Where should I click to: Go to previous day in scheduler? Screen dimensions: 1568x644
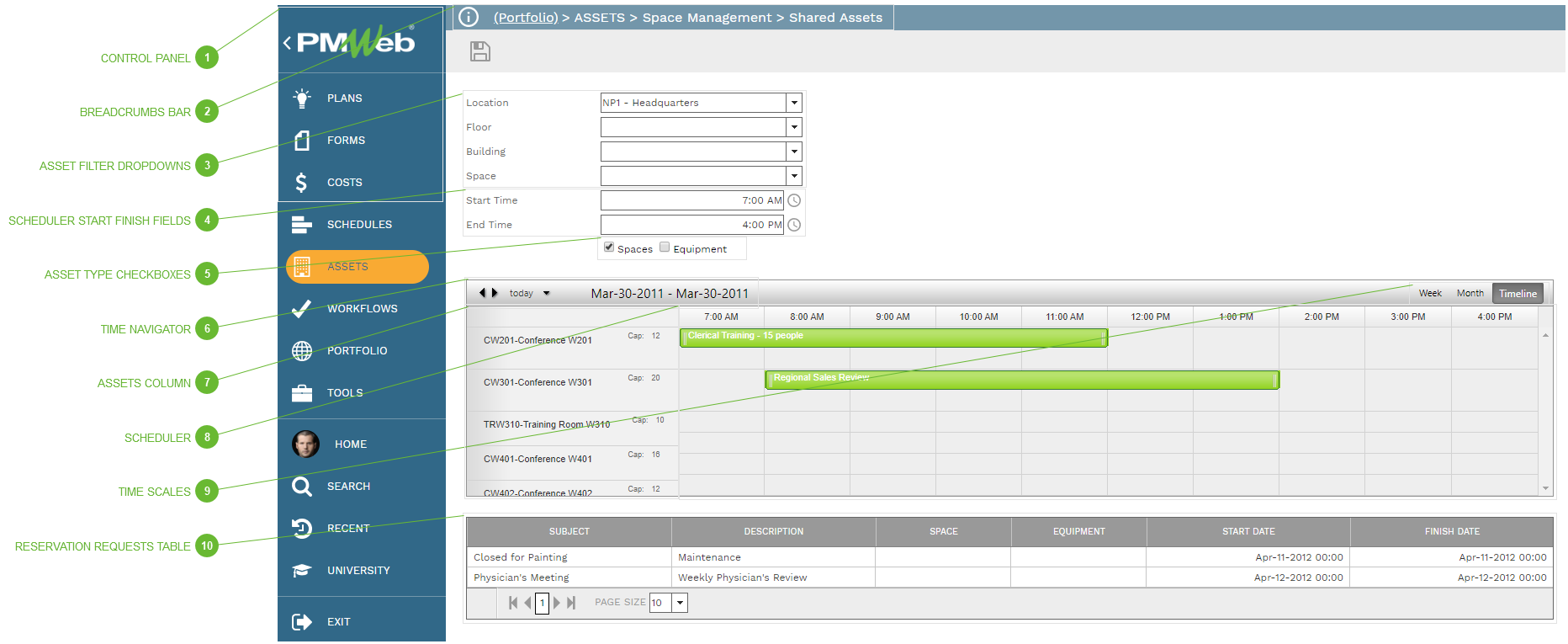482,293
